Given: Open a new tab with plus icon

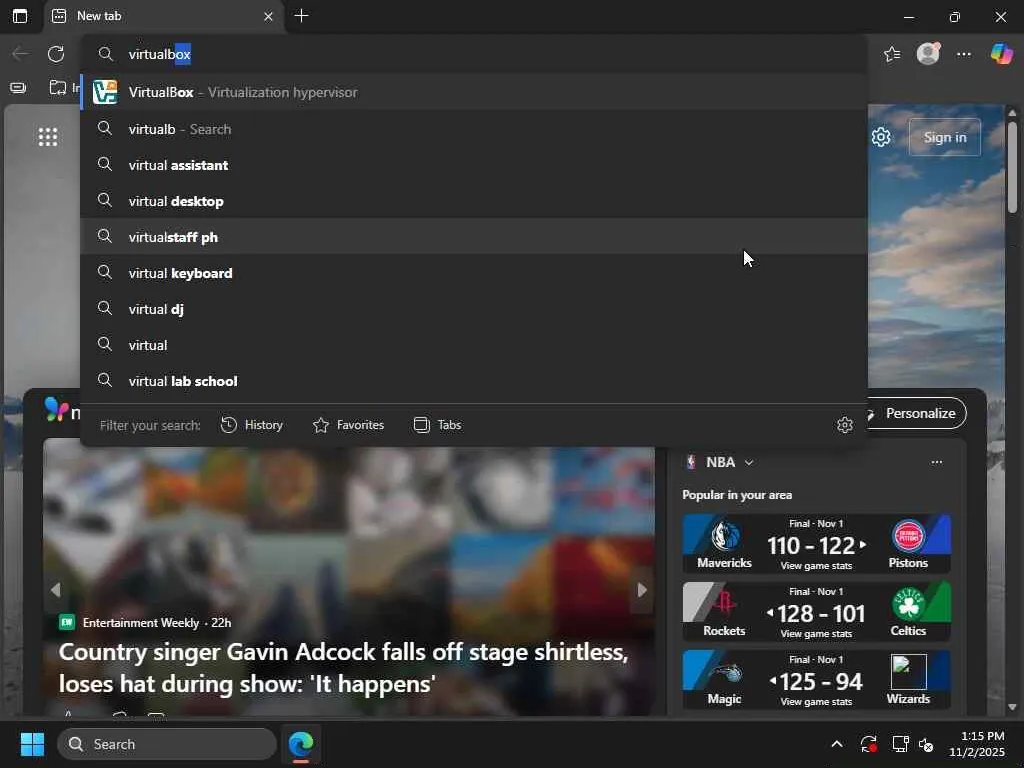Looking at the screenshot, I should [x=302, y=16].
